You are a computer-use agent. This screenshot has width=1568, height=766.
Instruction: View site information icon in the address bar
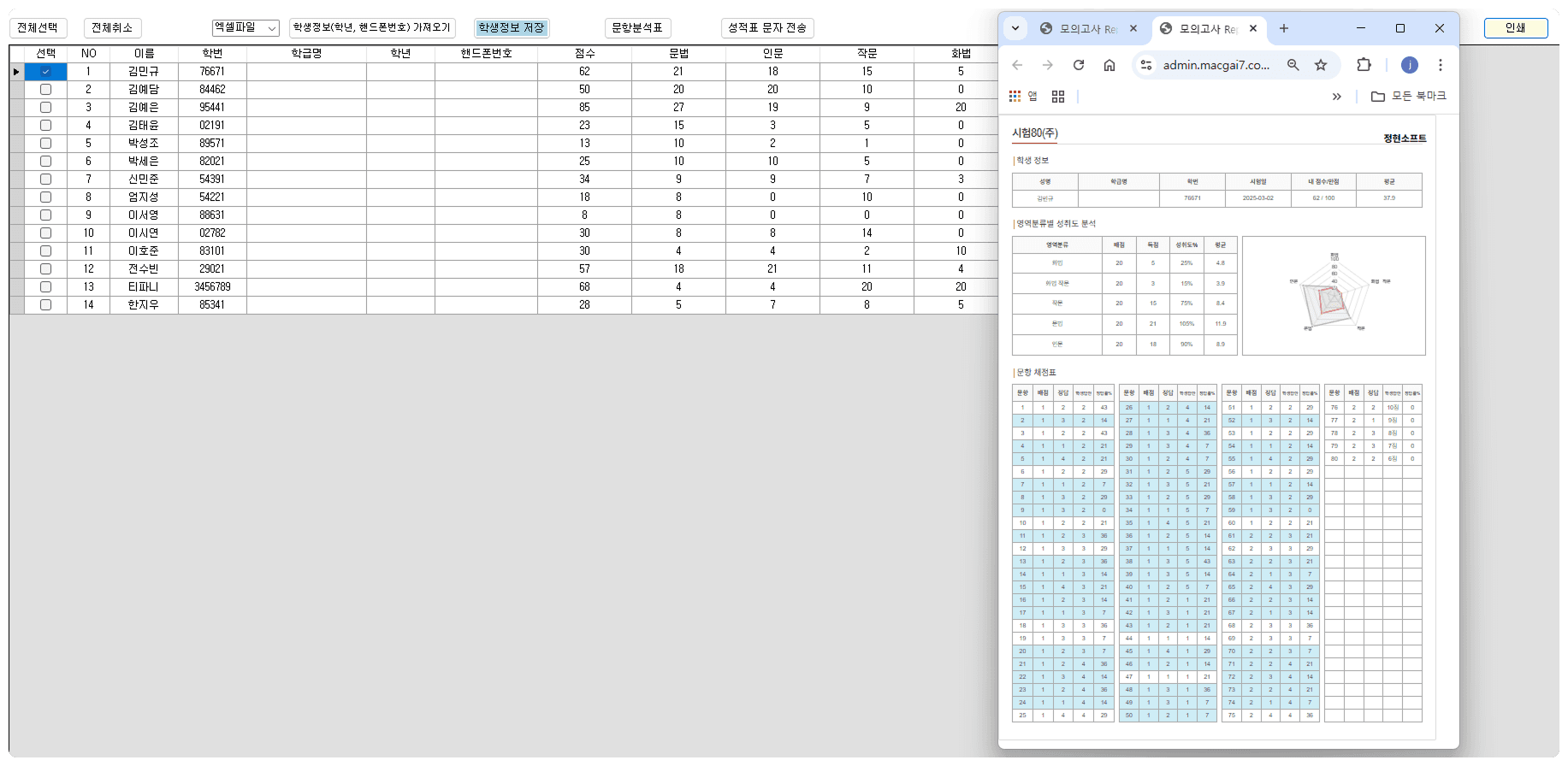pos(1146,65)
